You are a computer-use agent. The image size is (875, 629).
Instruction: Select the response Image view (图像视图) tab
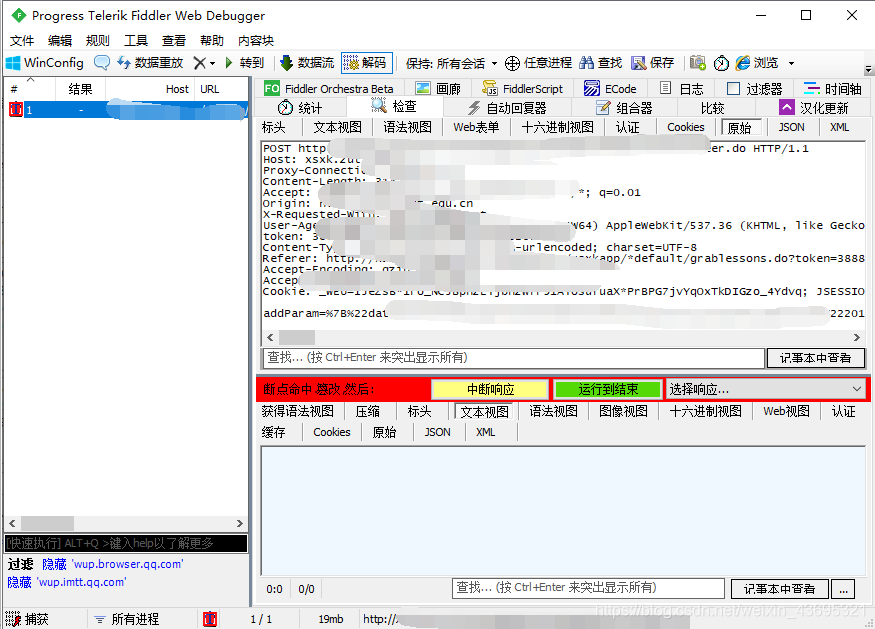(623, 411)
